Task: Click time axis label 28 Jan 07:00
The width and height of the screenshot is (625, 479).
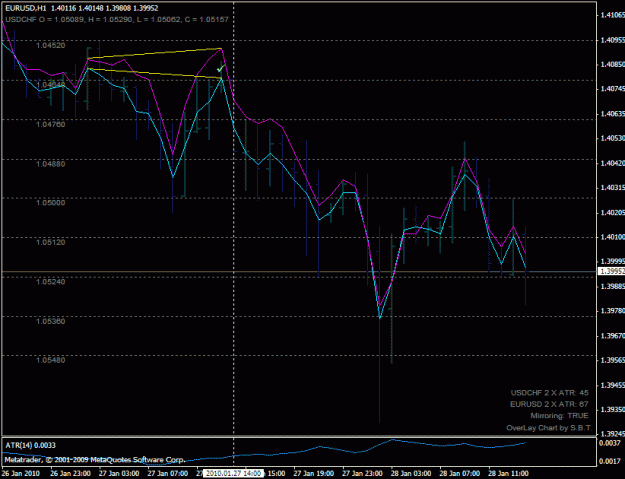Action: (x=460, y=473)
